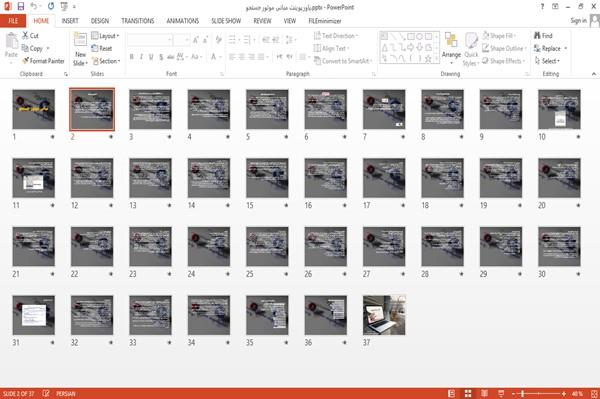Open the Select dropdown in Editing
This screenshot has width=600, height=399.
(x=548, y=61)
